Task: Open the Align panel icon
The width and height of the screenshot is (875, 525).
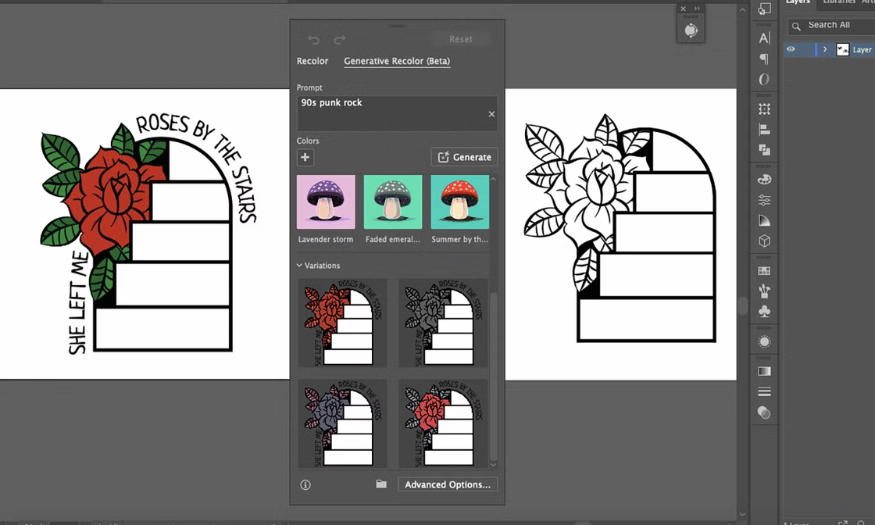Action: click(764, 129)
